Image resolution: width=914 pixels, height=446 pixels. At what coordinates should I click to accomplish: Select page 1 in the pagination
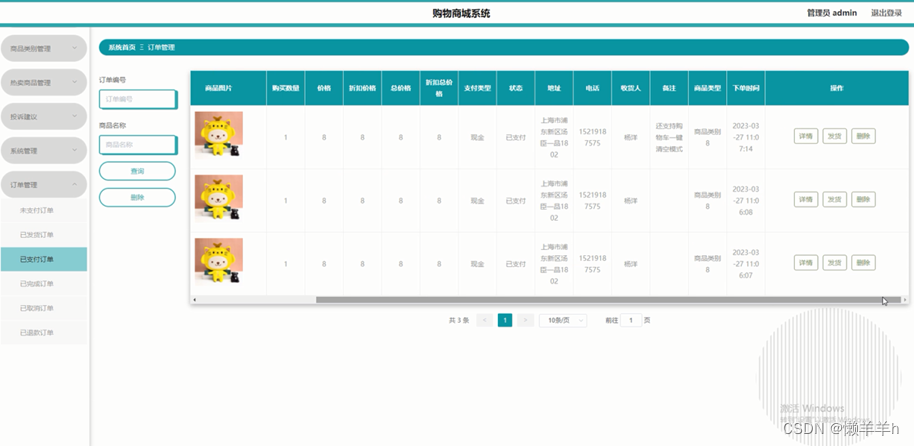(x=505, y=320)
